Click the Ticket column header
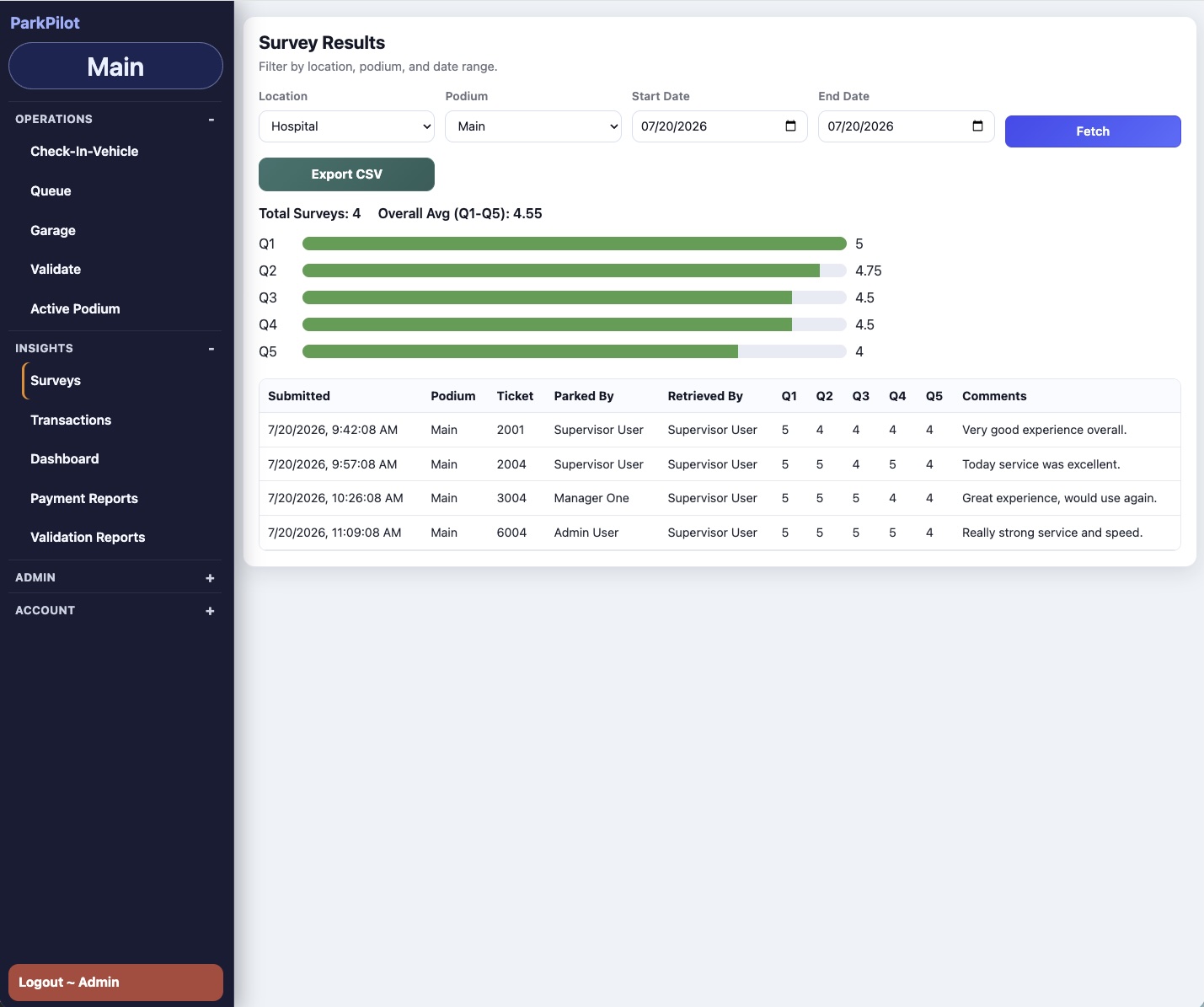The width and height of the screenshot is (1204, 1007). click(515, 396)
